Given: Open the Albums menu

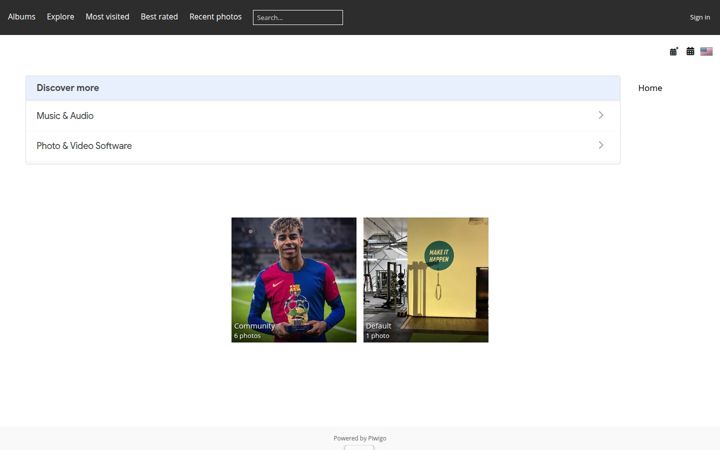Looking at the screenshot, I should tap(22, 17).
